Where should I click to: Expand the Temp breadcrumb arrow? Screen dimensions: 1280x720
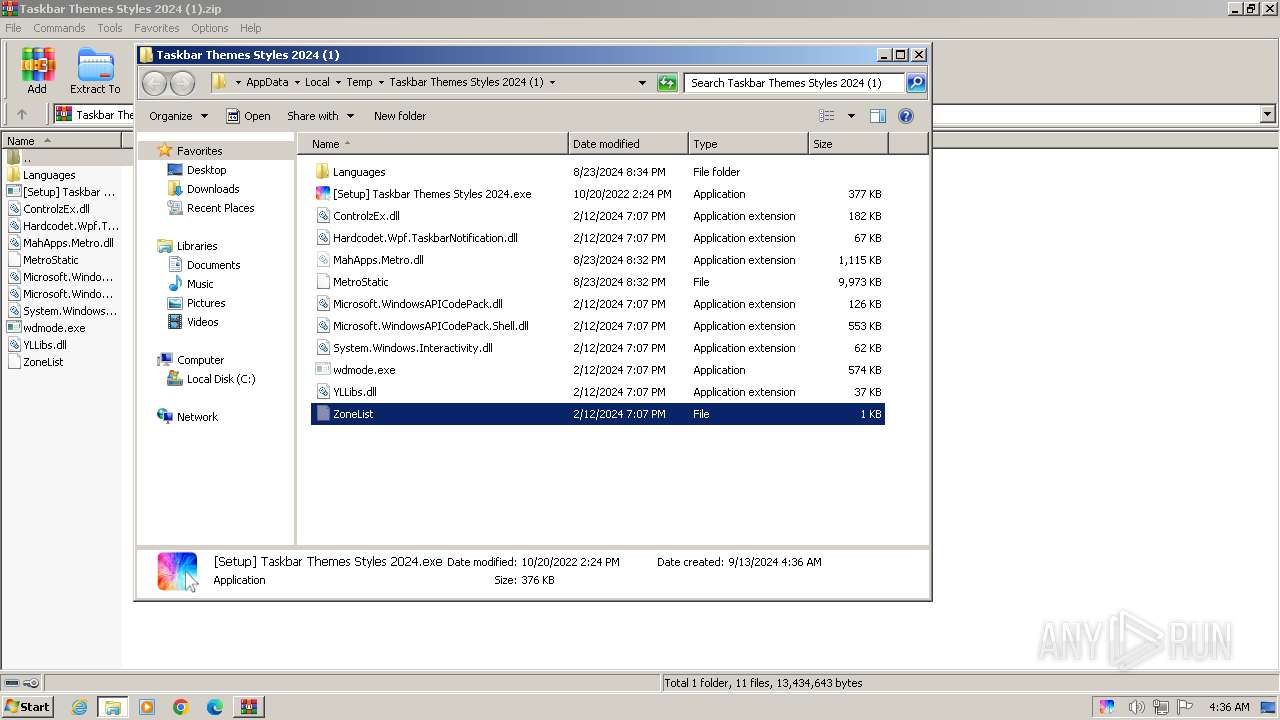(x=381, y=82)
